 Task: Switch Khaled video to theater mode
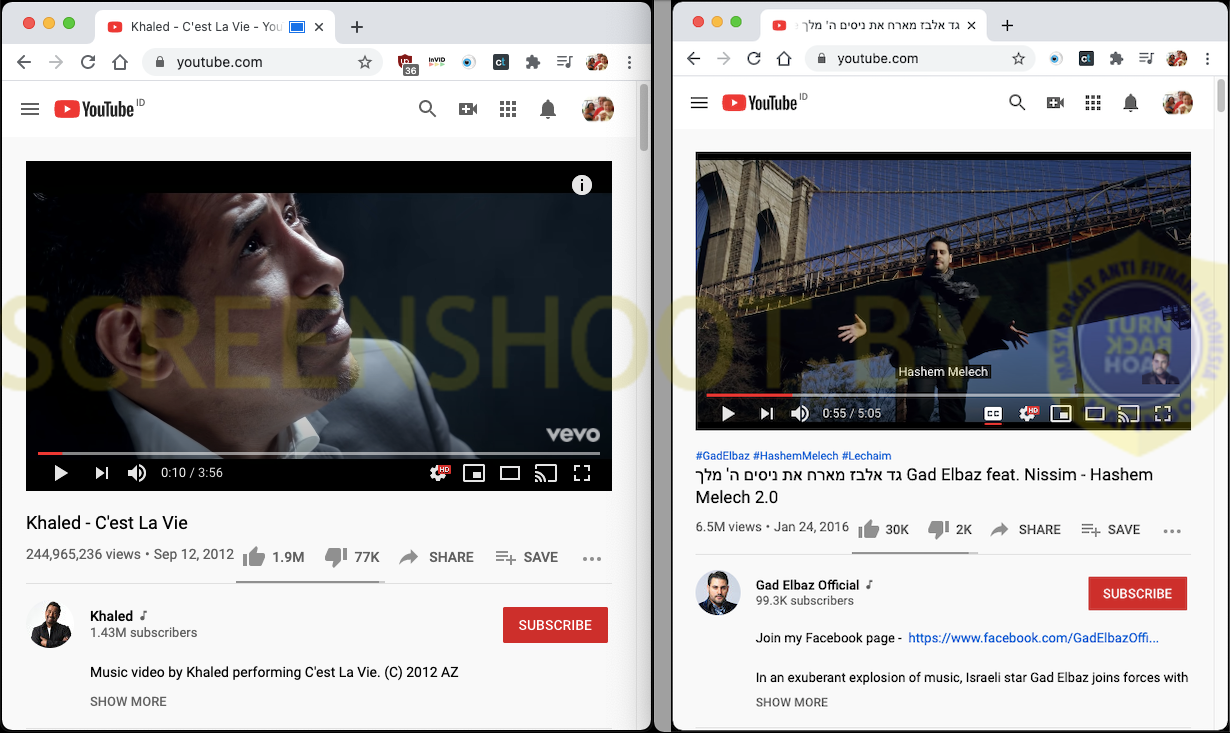coord(510,473)
